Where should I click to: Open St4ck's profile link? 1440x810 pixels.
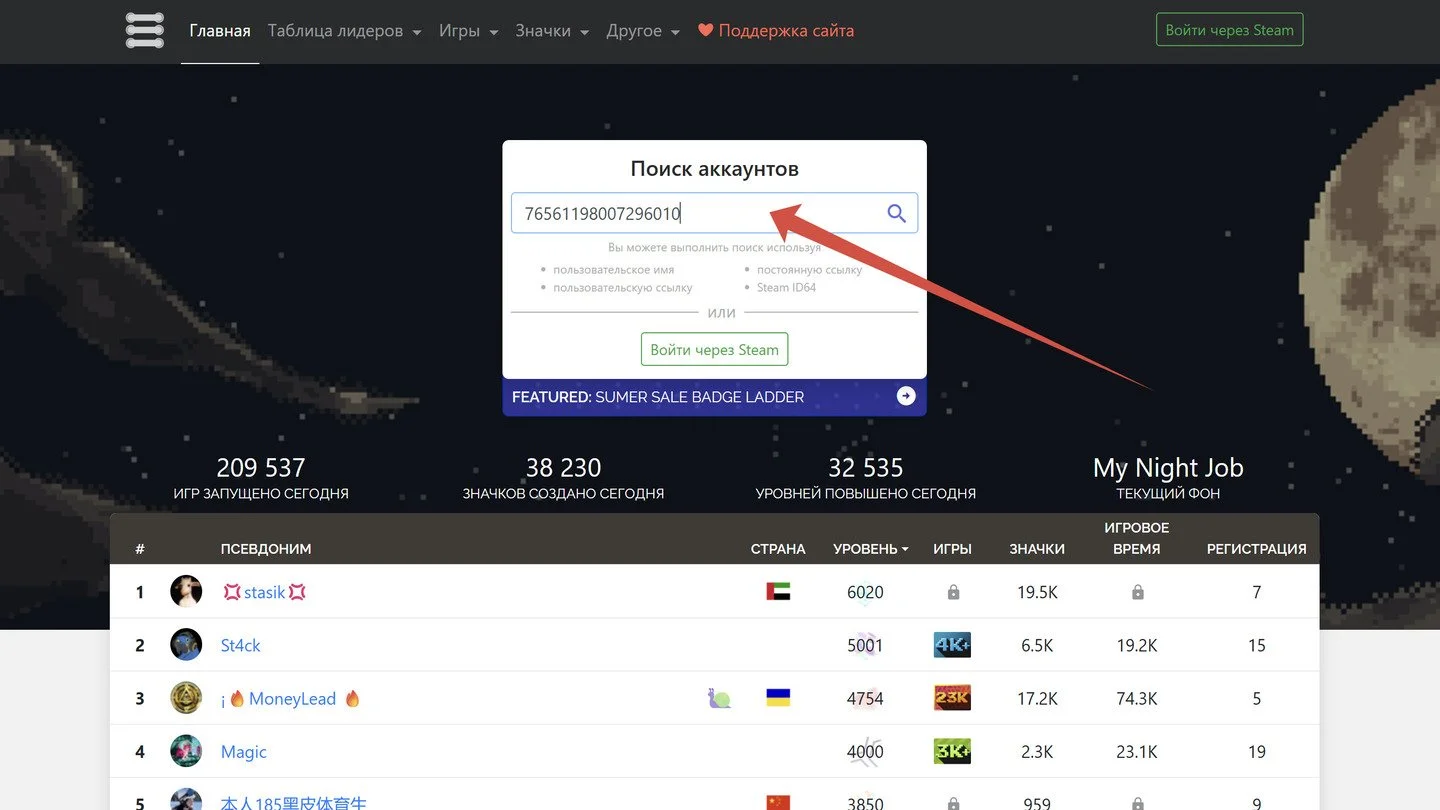click(240, 645)
